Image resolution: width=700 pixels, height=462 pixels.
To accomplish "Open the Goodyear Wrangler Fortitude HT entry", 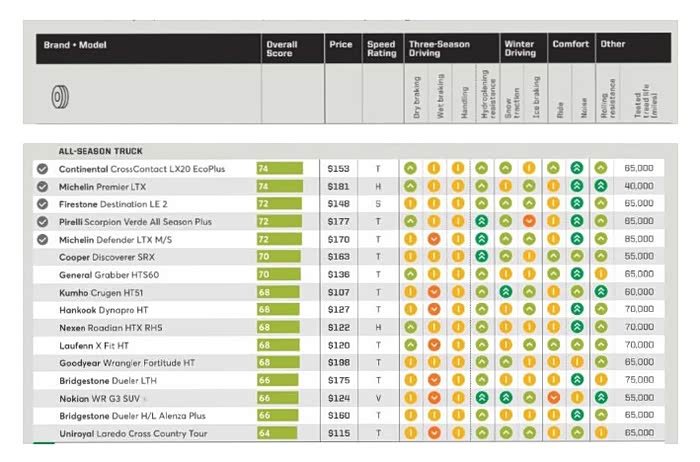I will [127, 363].
